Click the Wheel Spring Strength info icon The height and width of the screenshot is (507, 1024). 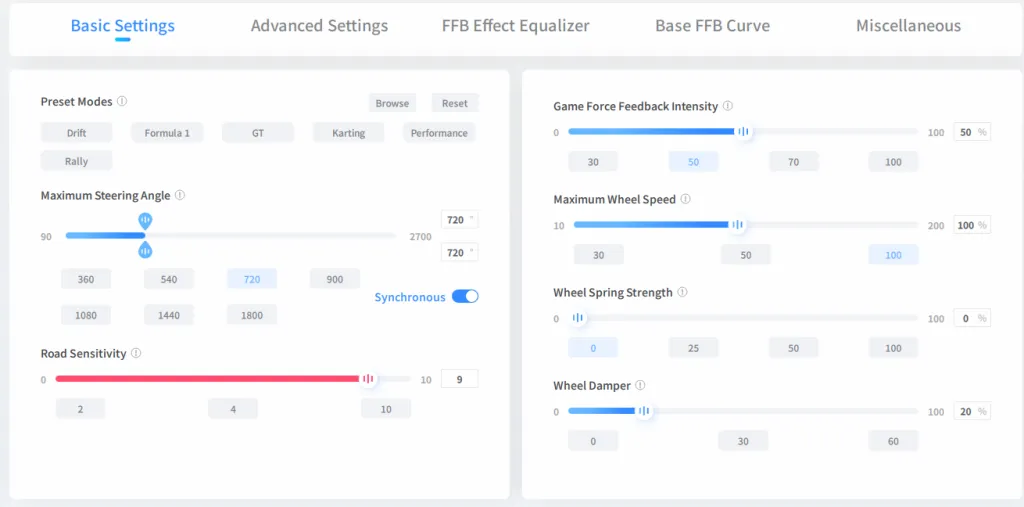tap(682, 293)
